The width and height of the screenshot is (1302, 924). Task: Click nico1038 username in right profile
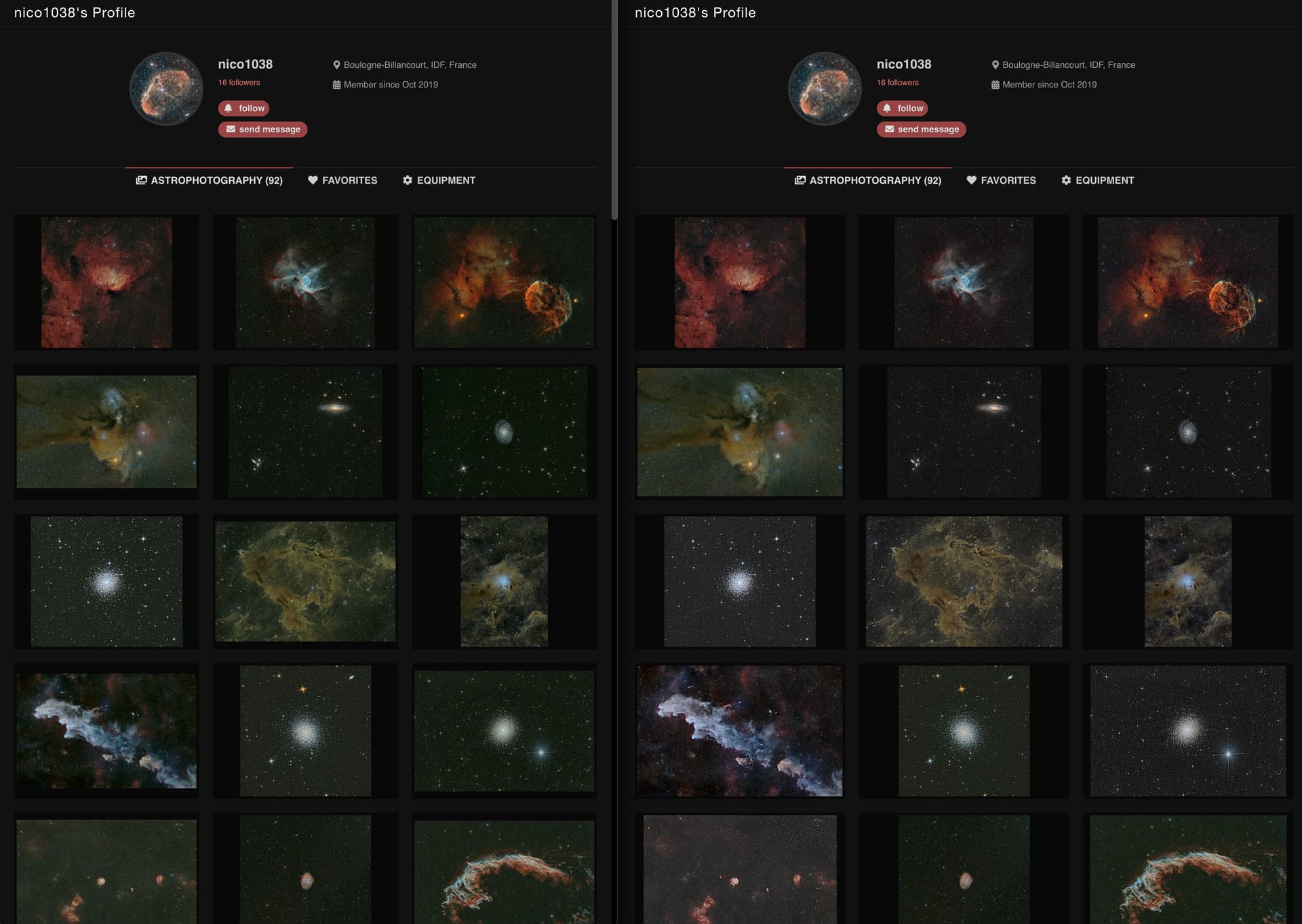click(x=904, y=64)
